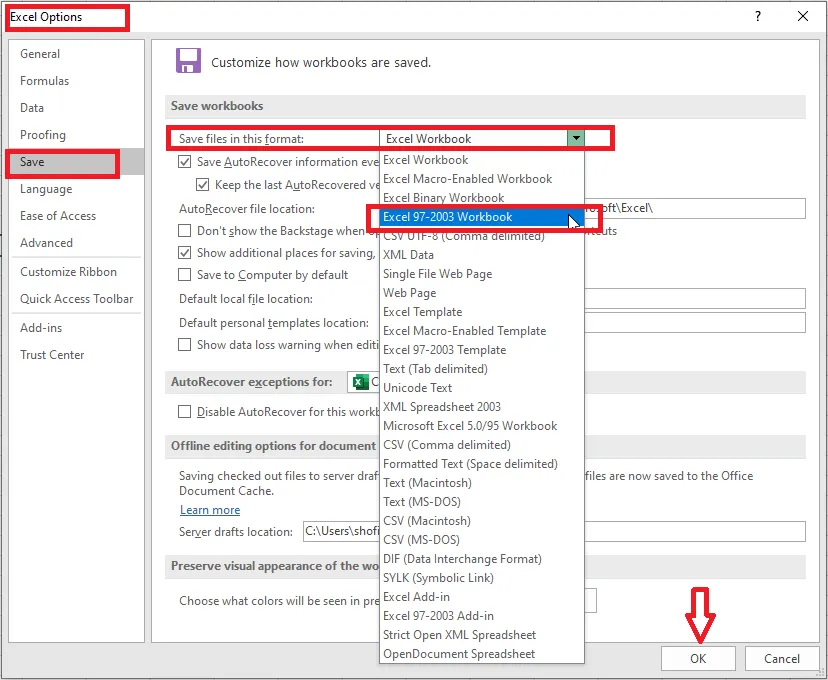The image size is (828, 680).
Task: Open the Language options category
Action: pyautogui.click(x=76, y=188)
